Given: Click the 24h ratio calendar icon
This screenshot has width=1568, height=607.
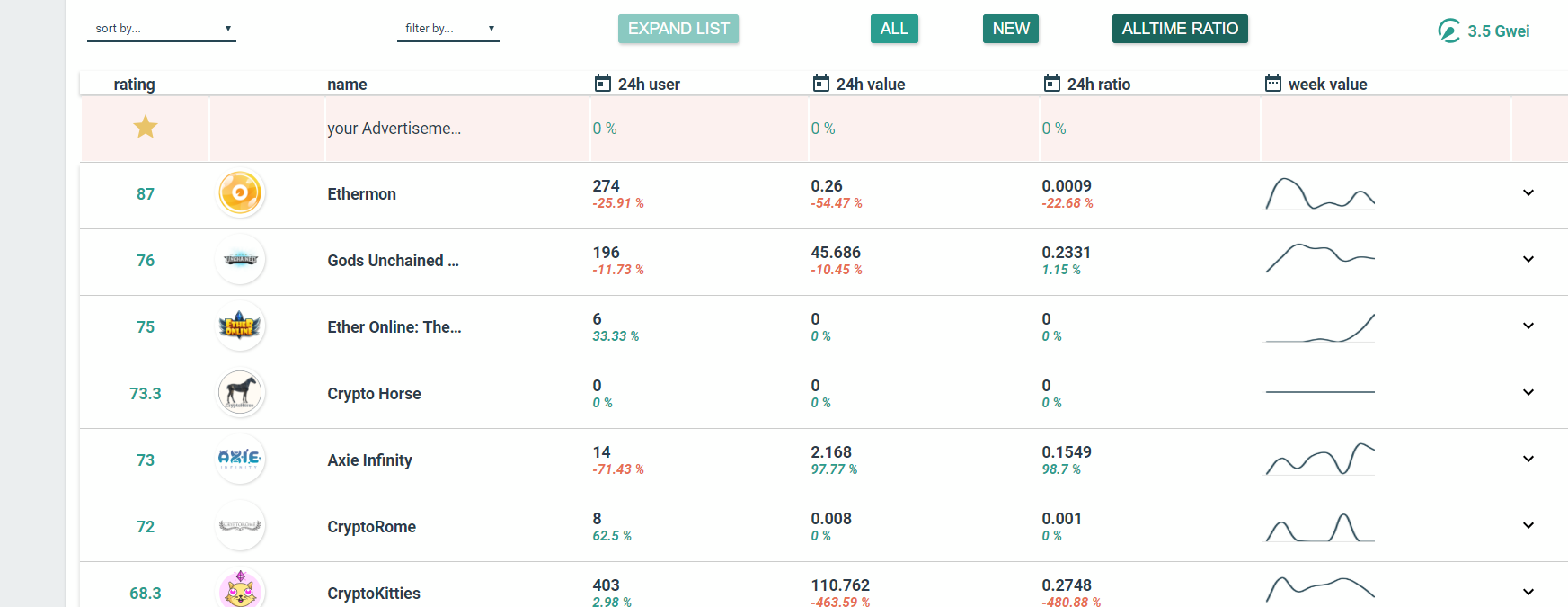Looking at the screenshot, I should pos(1052,83).
